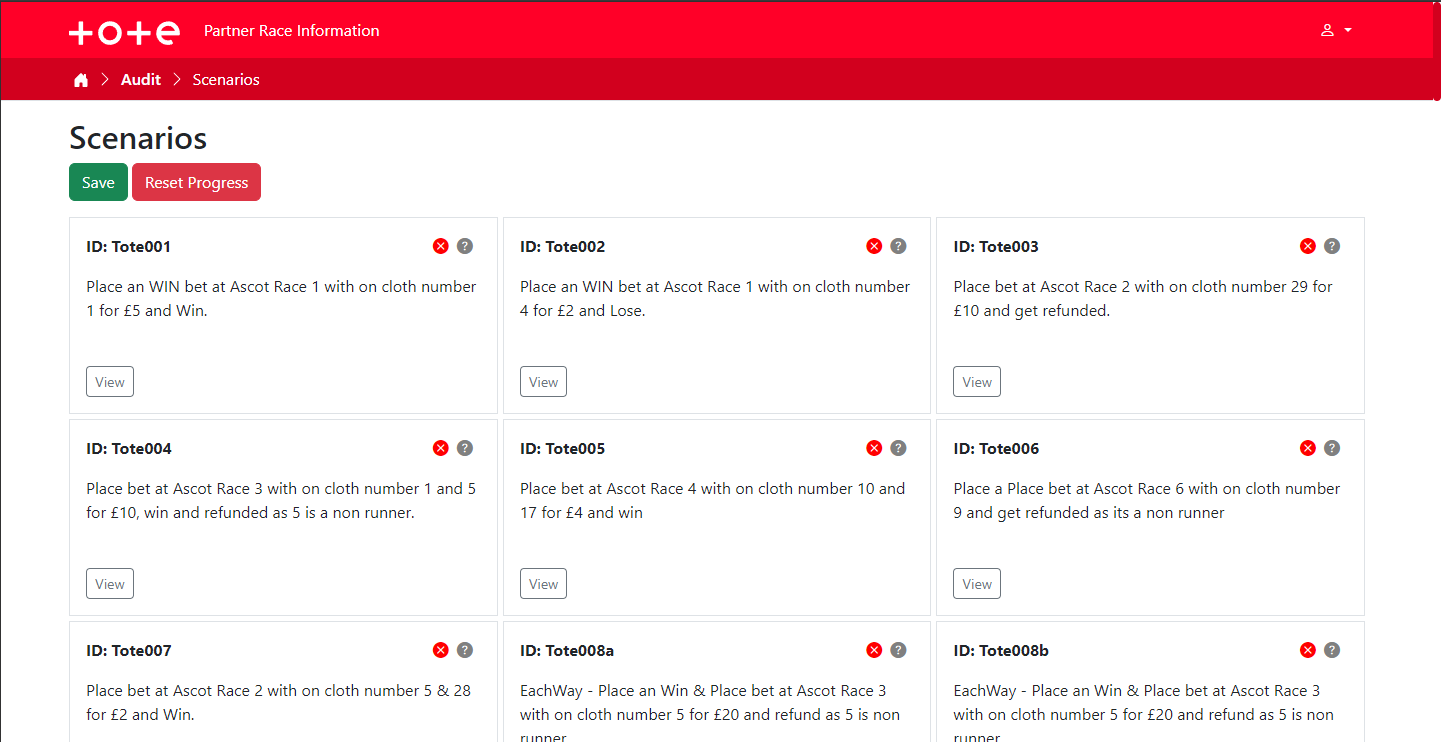Click the help icon on Tote007 card
Screen dimensions: 1441x742
465,650
